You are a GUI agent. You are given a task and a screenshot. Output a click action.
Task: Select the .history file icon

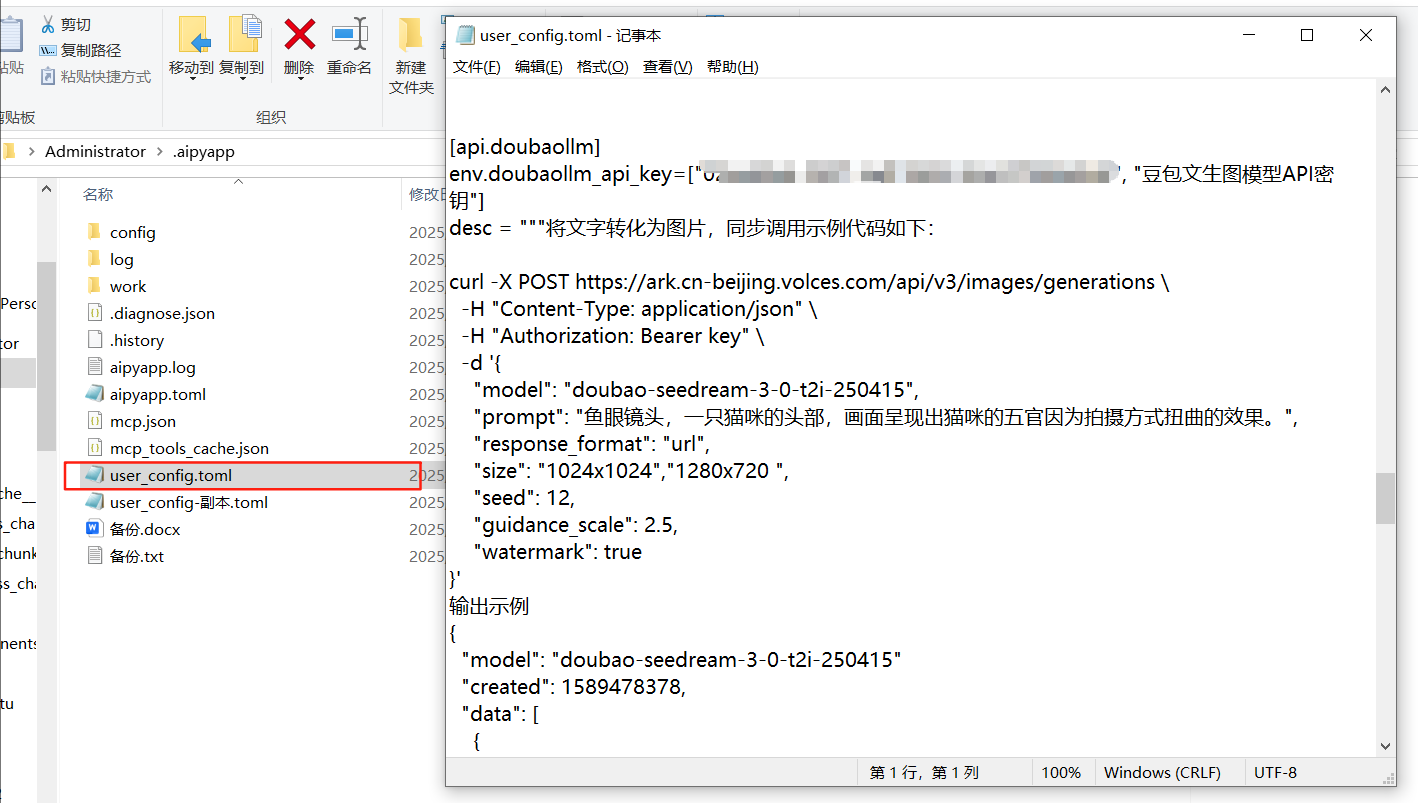pyautogui.click(x=94, y=340)
